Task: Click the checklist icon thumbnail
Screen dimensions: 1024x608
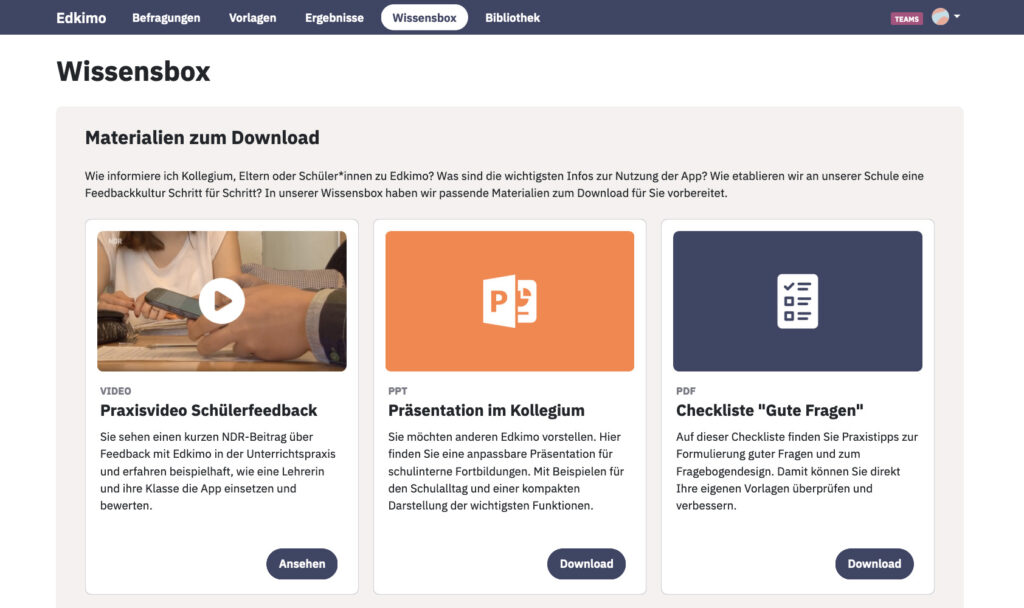Action: [x=797, y=300]
